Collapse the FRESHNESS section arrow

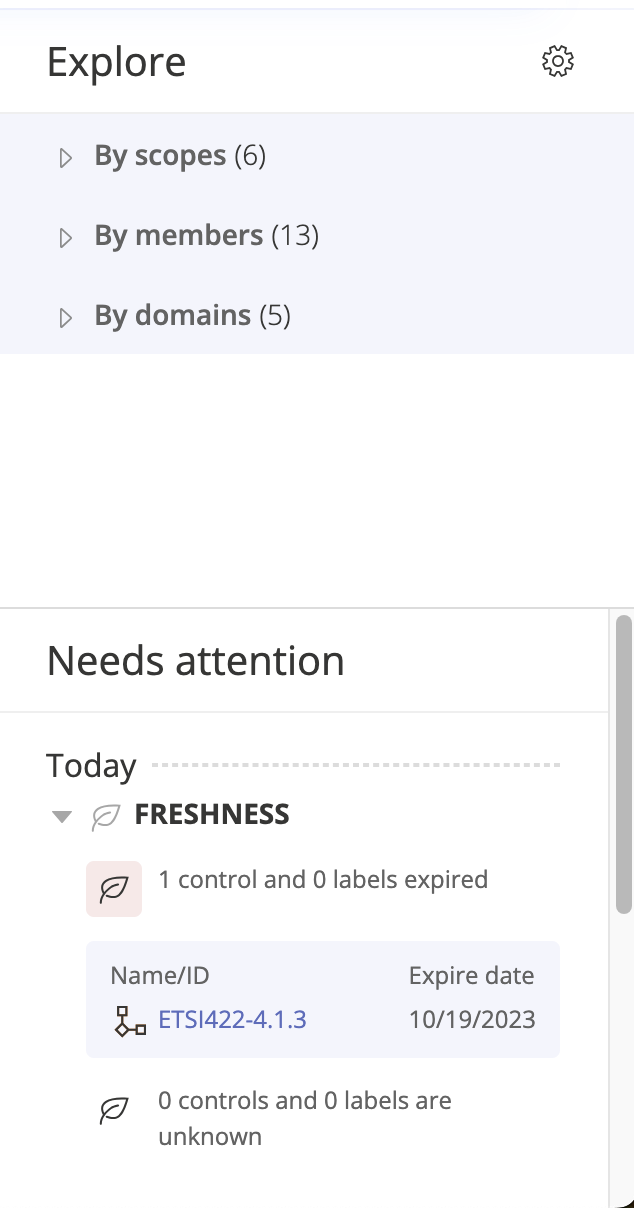click(62, 817)
